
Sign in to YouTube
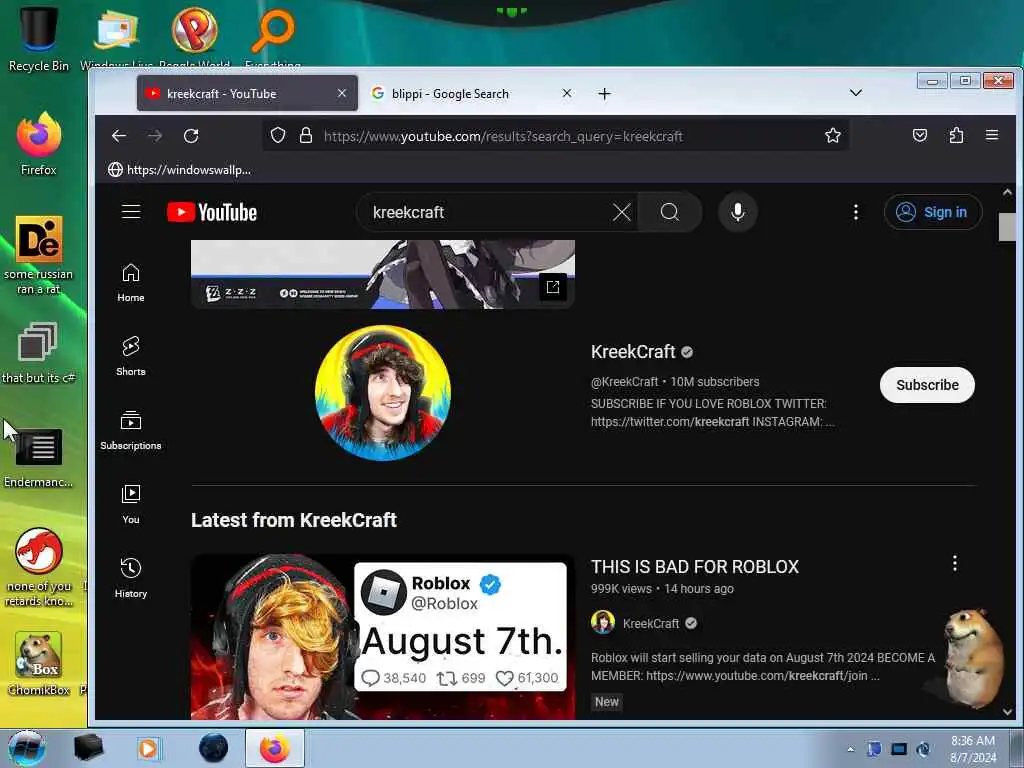pos(933,212)
